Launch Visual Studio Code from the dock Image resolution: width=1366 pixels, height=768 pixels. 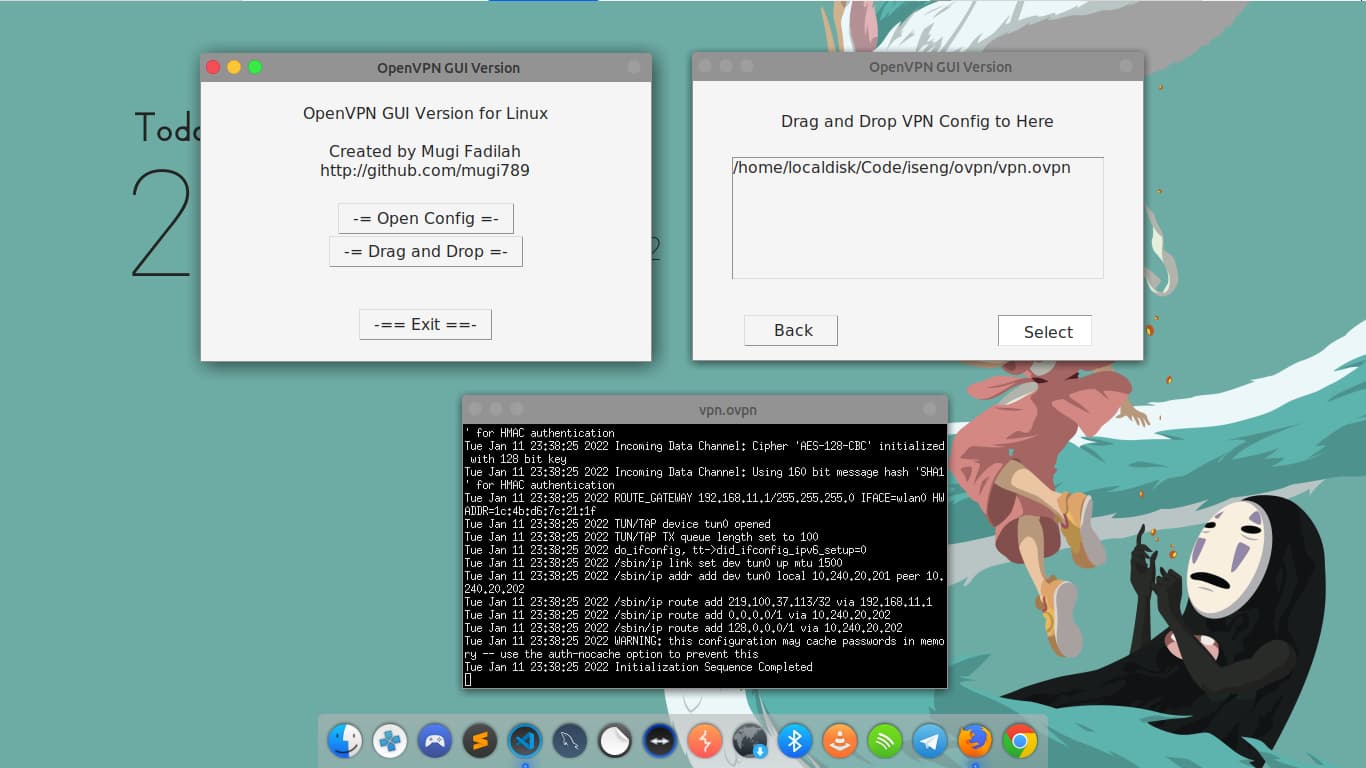[525, 740]
